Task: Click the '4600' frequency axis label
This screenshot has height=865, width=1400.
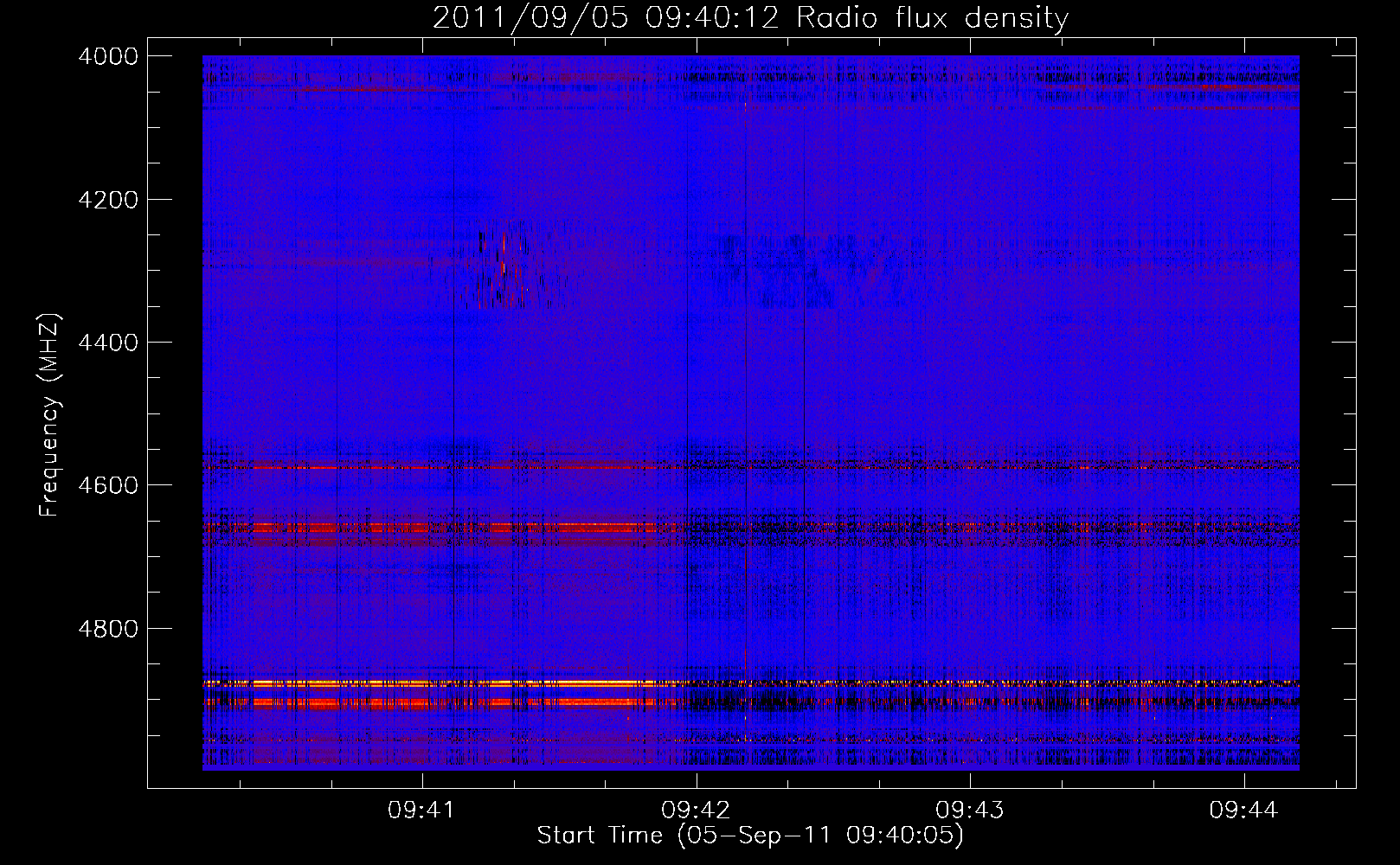Action: pyautogui.click(x=108, y=485)
